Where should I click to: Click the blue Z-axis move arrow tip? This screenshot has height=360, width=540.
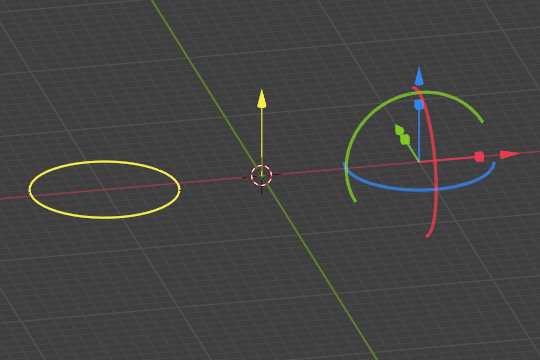coord(419,76)
